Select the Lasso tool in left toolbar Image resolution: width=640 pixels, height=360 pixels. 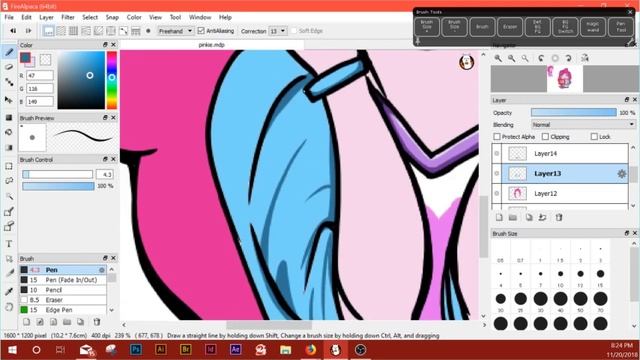tap(9, 181)
